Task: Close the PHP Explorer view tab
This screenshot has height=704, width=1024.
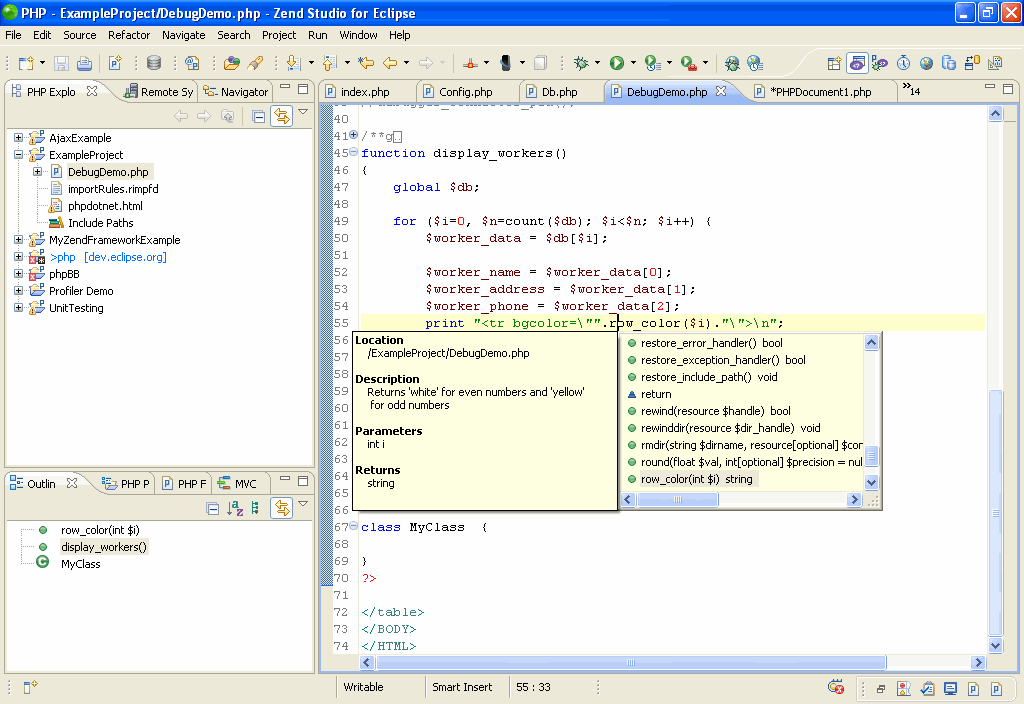Action: (92, 91)
